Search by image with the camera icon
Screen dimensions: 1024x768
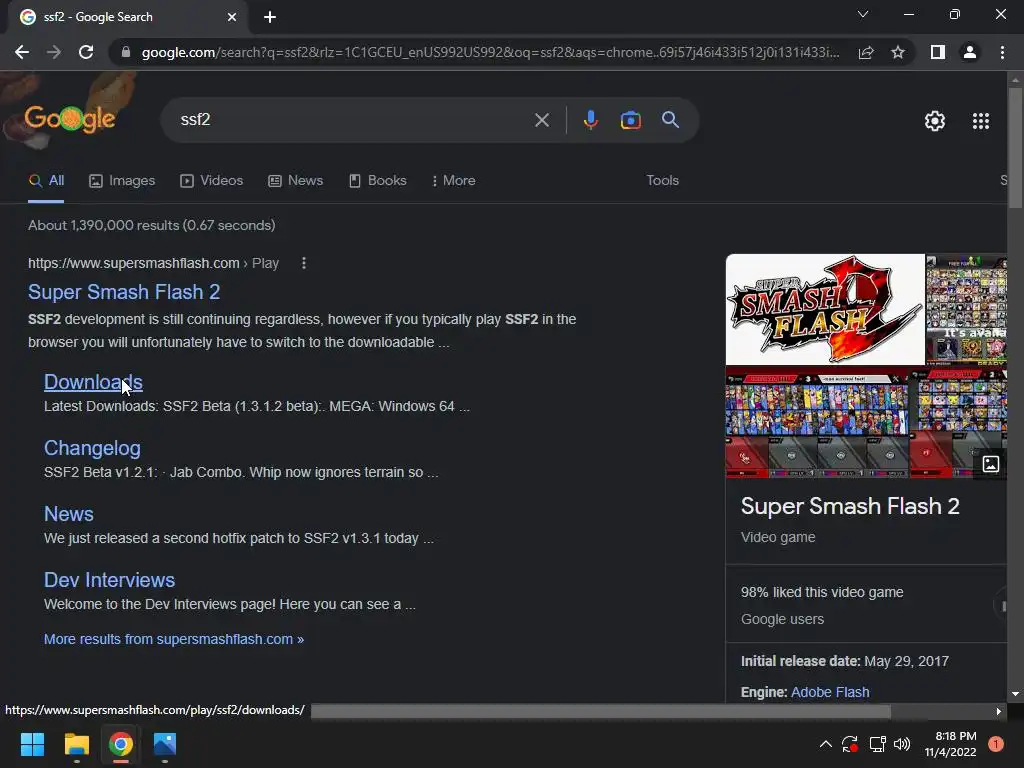pyautogui.click(x=630, y=120)
